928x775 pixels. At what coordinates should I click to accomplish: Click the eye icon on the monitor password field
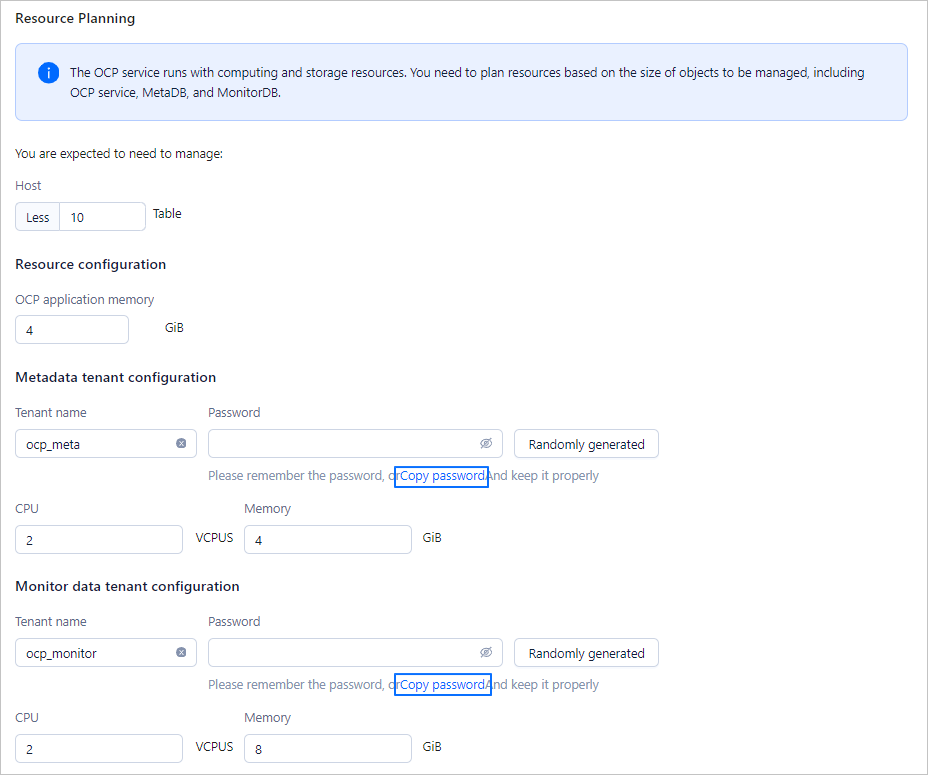(486, 652)
